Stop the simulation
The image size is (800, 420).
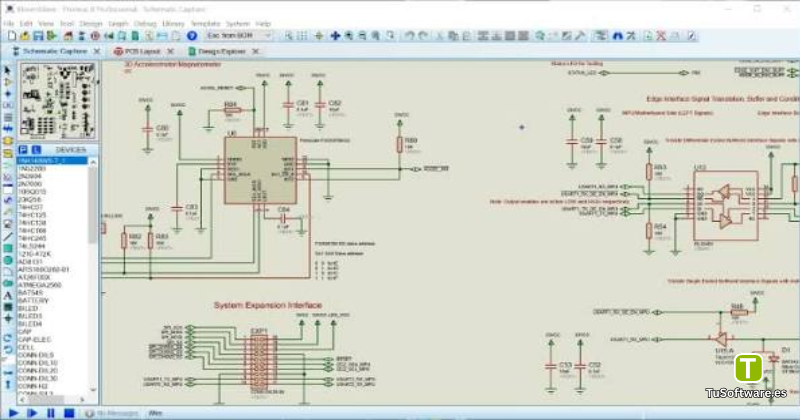click(69, 413)
